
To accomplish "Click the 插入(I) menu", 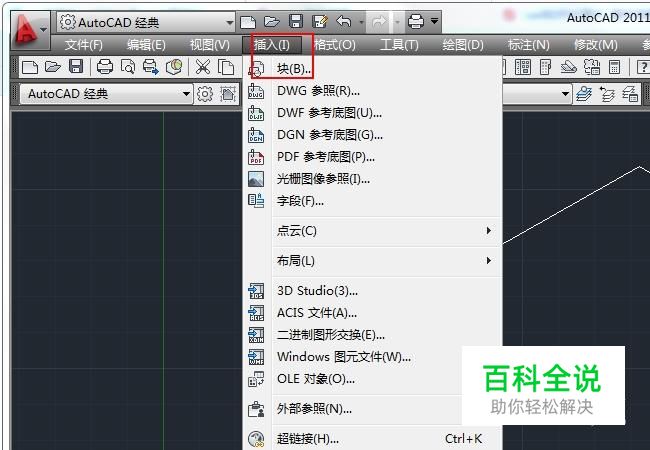I will coord(272,44).
